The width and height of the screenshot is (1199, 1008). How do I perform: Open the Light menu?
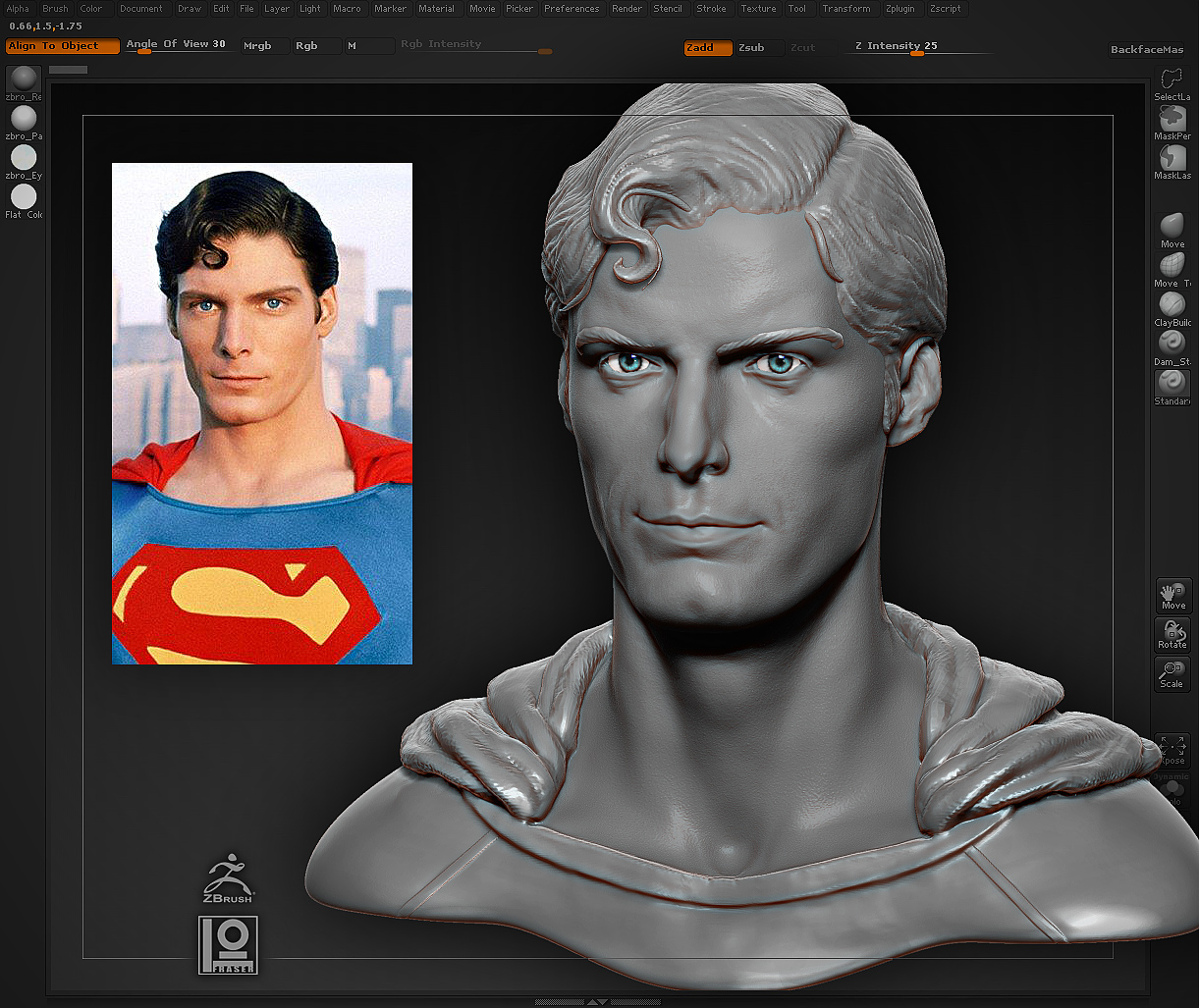point(310,9)
